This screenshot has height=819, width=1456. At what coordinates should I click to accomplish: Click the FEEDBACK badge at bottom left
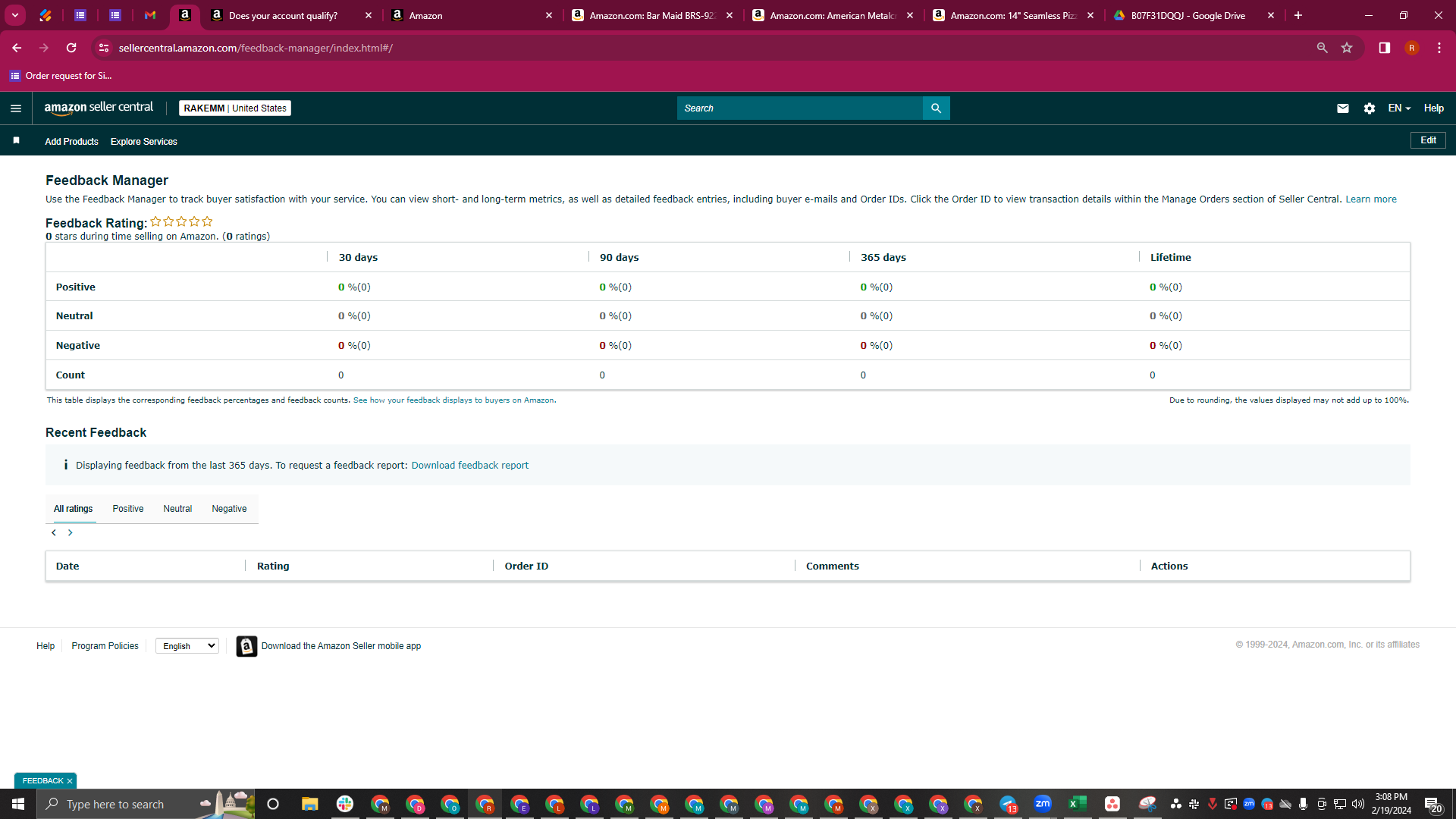coord(43,781)
